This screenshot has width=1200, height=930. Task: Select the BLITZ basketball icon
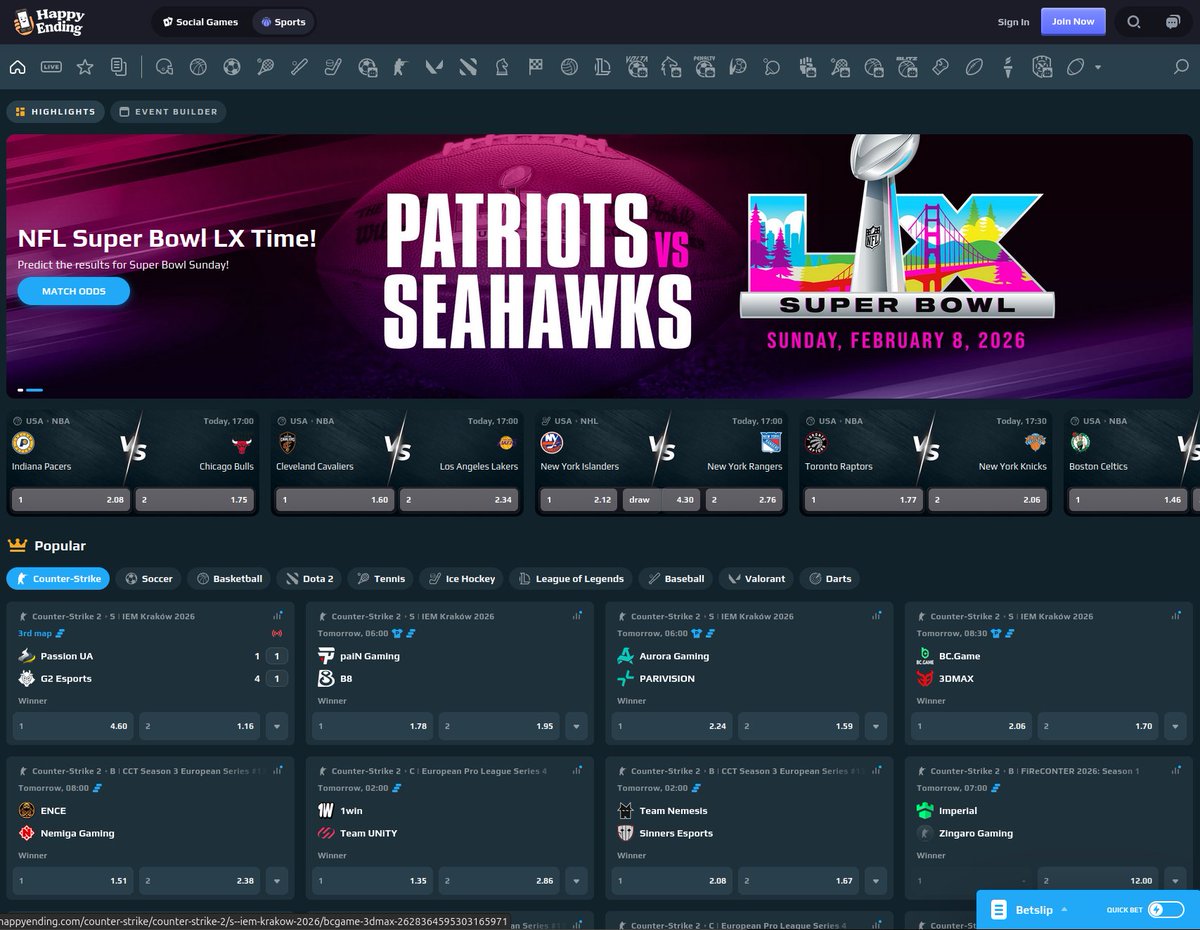click(x=907, y=67)
